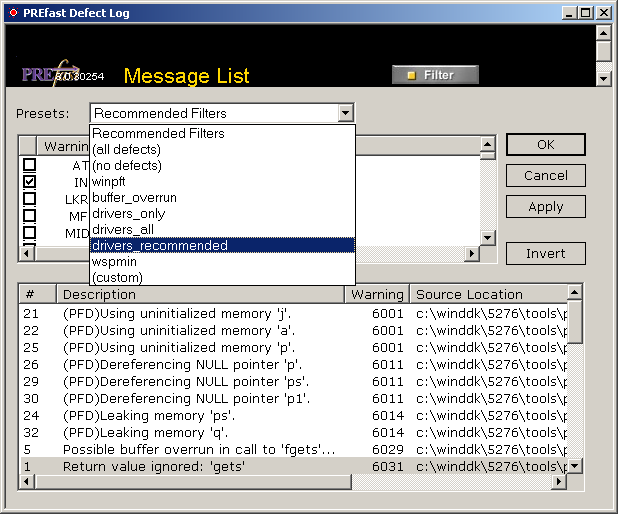Sort by # column header

tap(38, 294)
